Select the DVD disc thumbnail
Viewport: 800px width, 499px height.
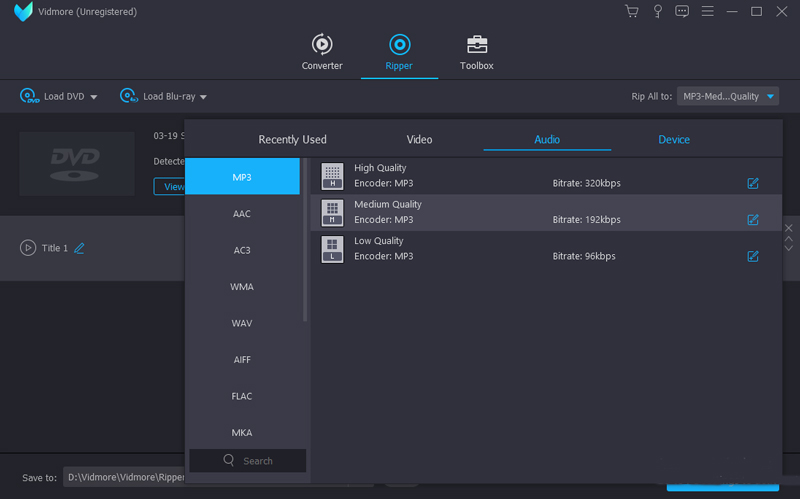(x=77, y=163)
